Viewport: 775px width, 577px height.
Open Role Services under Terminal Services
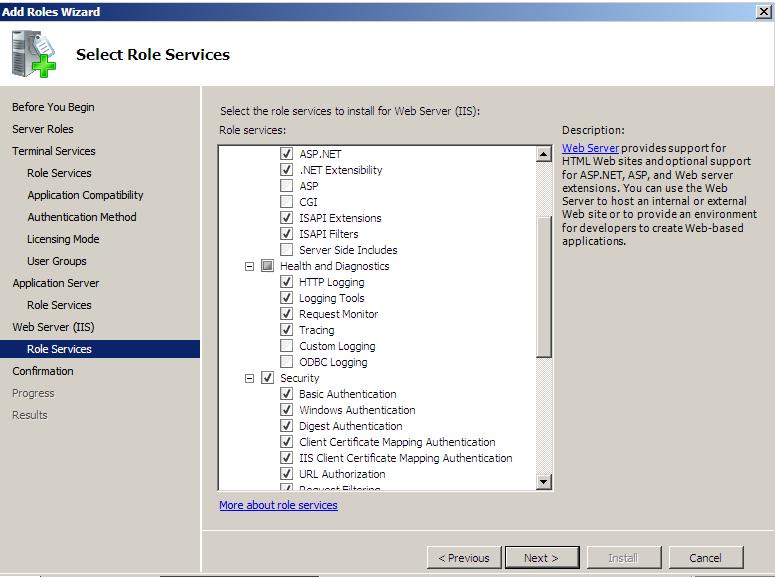point(59,173)
